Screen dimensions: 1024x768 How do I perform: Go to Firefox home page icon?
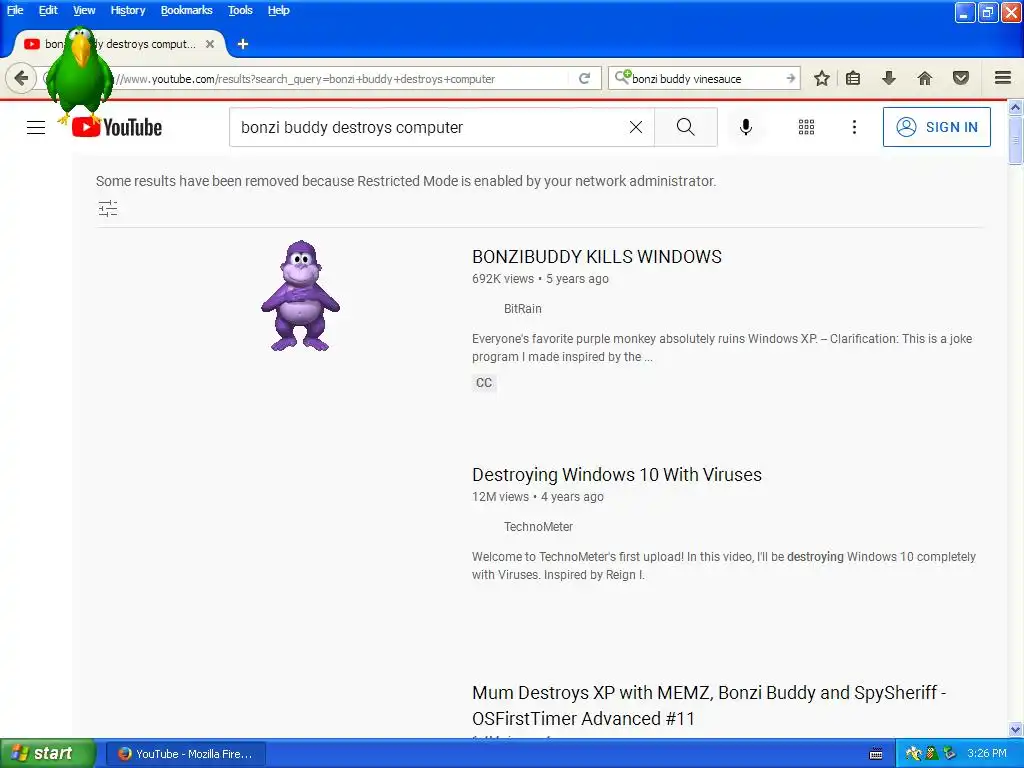tap(925, 78)
